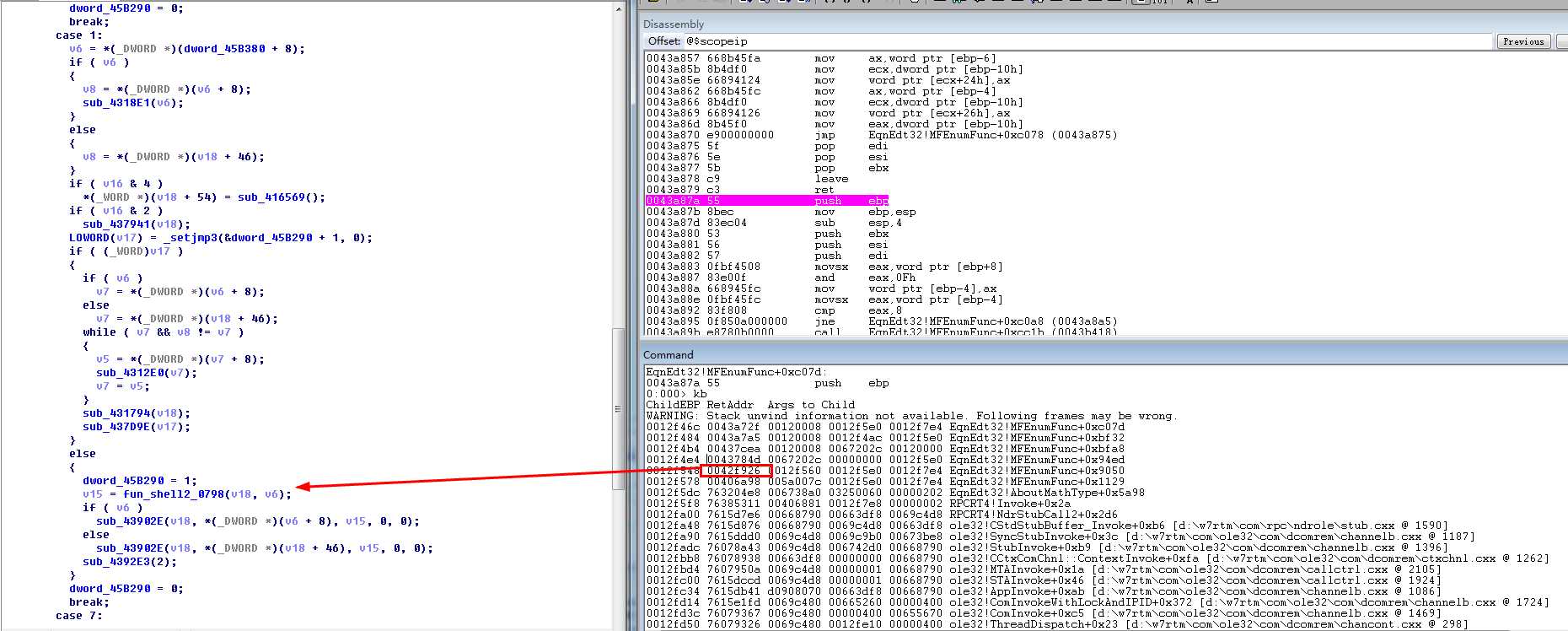
Task: Click 'case 7:' label in pseudocode
Action: coord(79,616)
